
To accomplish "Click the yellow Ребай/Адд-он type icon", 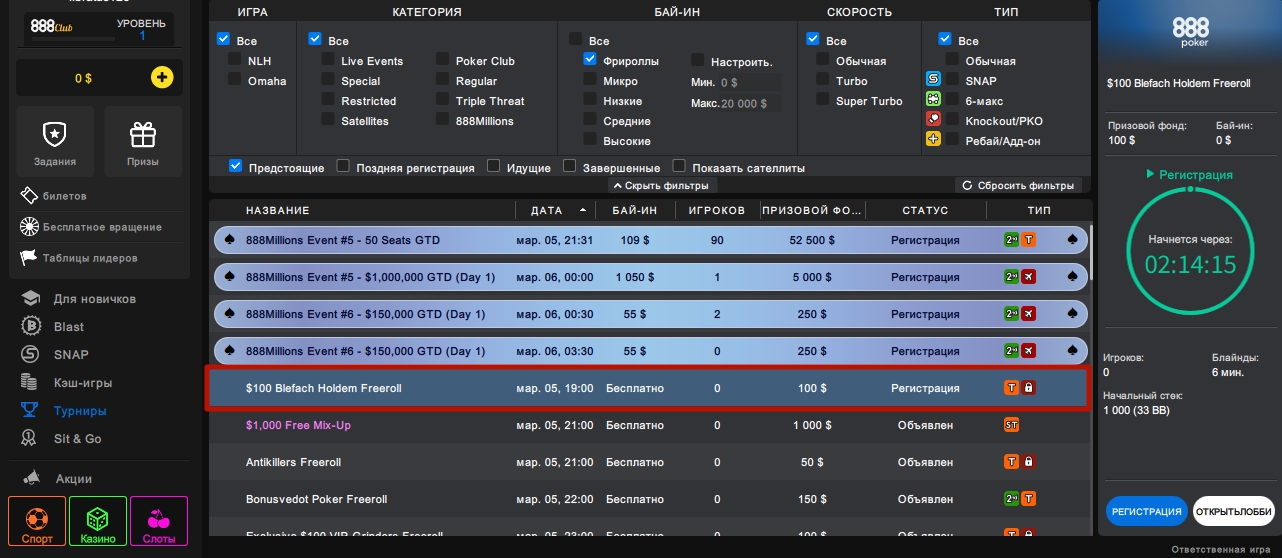I will (x=934, y=139).
